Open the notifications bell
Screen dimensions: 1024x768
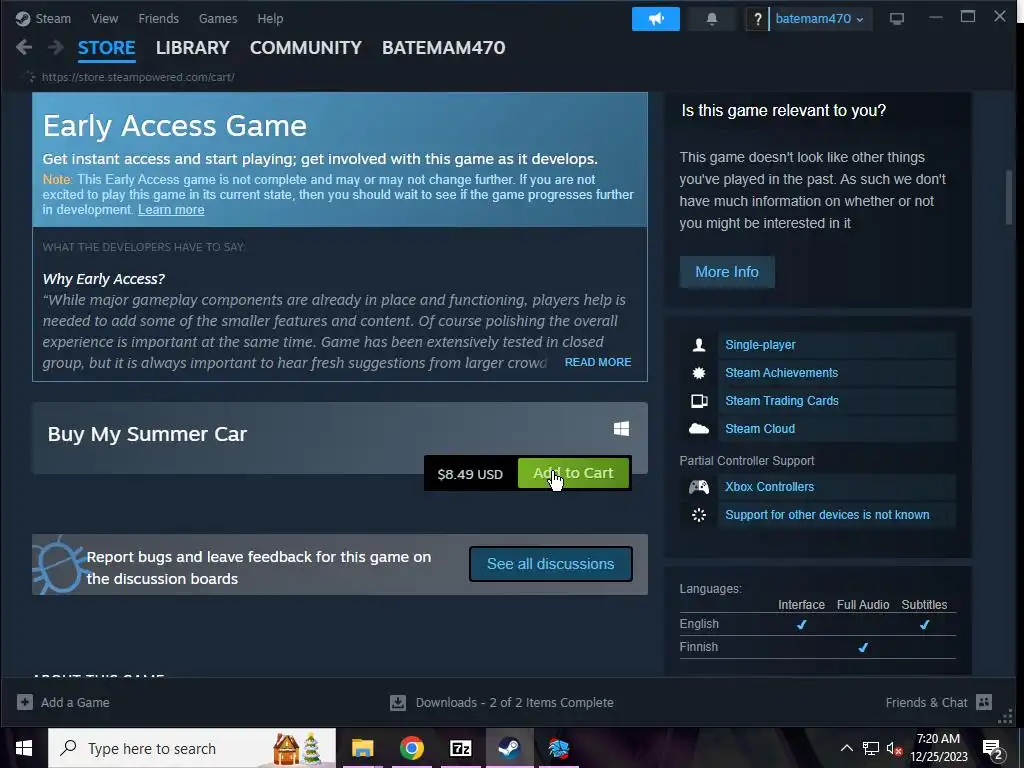(712, 19)
